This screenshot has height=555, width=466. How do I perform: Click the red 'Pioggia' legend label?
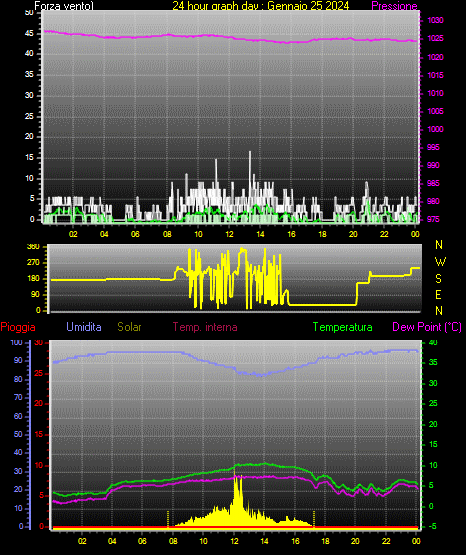pos(18,327)
